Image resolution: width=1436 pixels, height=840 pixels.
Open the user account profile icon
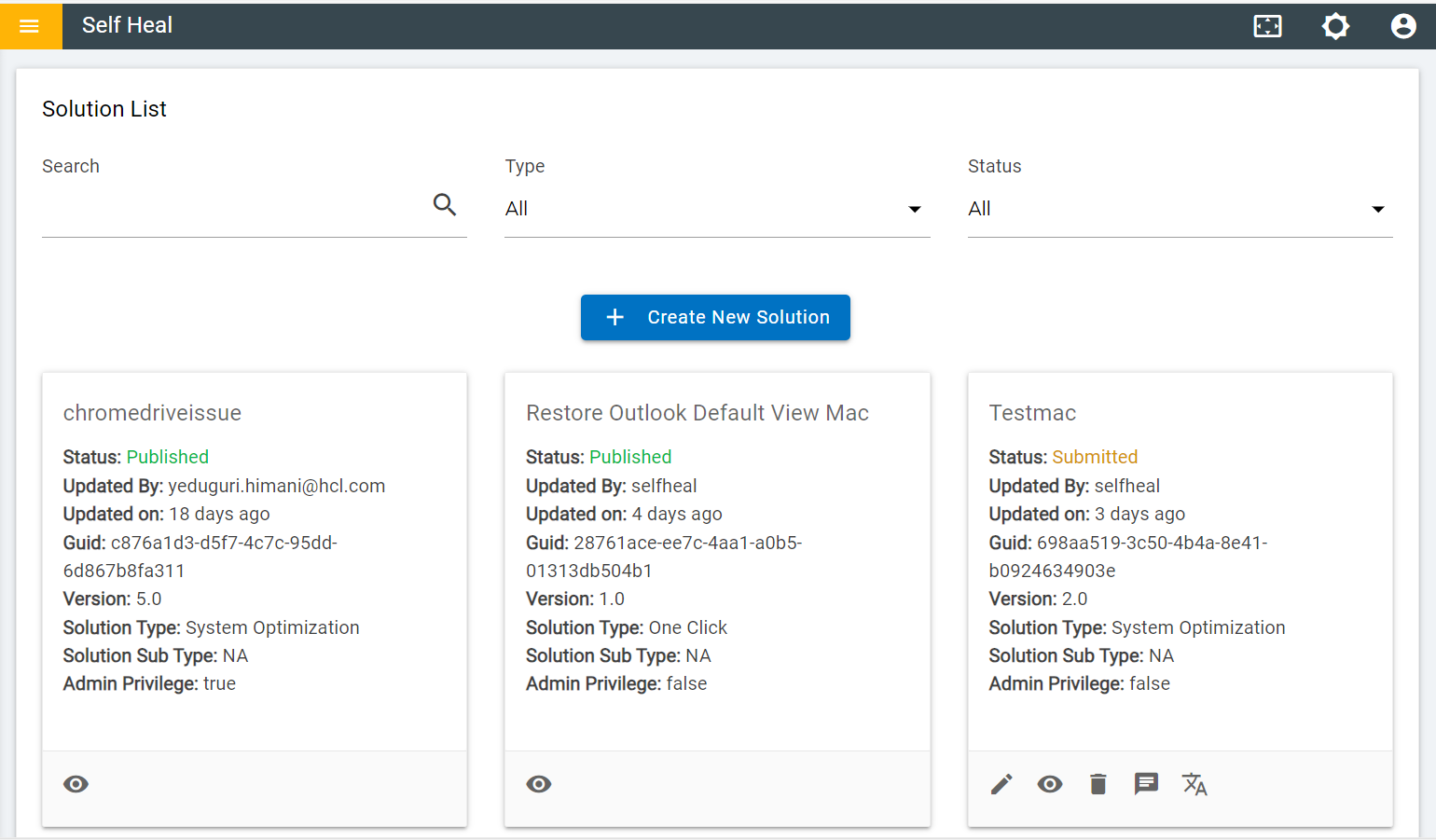click(1402, 26)
